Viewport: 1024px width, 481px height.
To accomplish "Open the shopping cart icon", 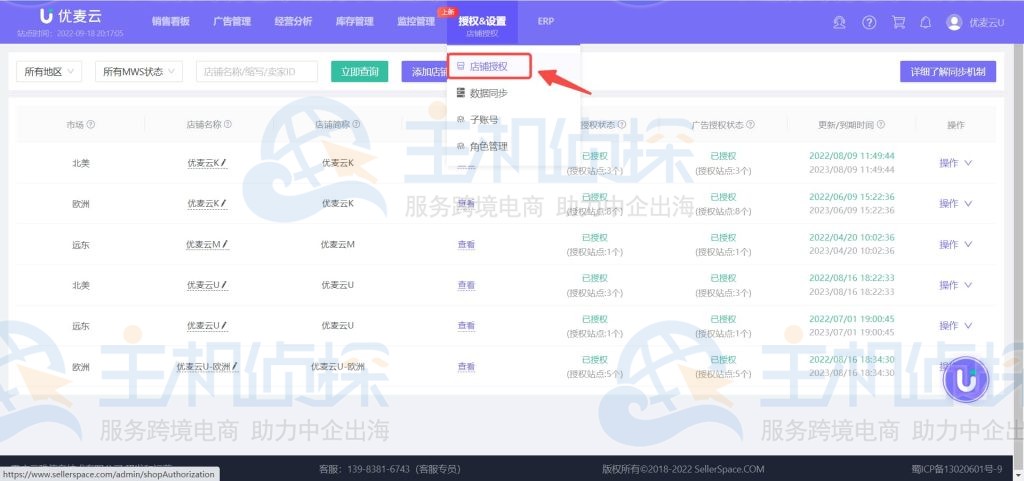I will [899, 22].
